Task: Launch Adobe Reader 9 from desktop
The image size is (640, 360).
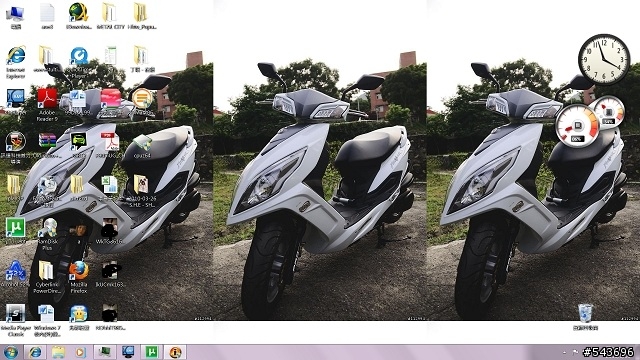Action: click(47, 98)
